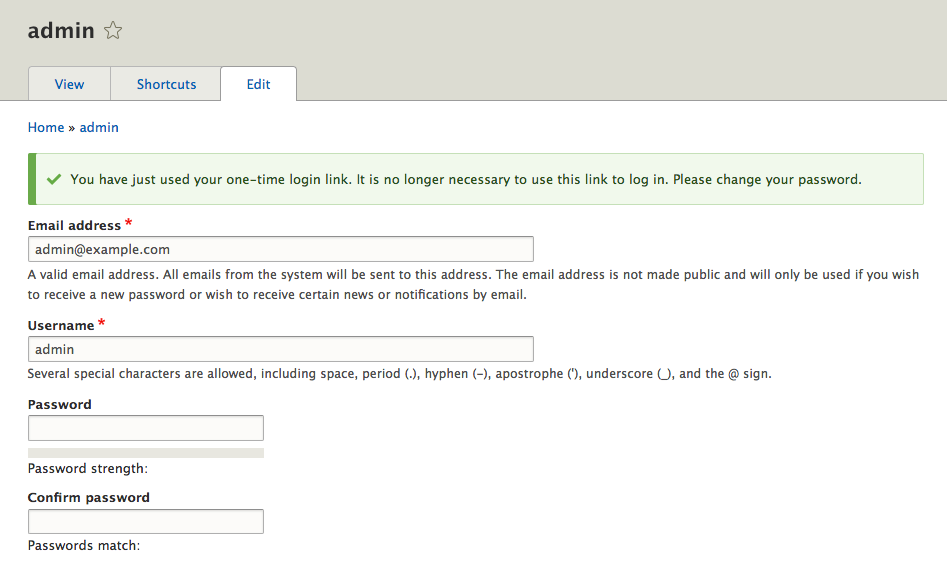Click the green checkmark status icon
This screenshot has height=561, width=947.
click(54, 179)
